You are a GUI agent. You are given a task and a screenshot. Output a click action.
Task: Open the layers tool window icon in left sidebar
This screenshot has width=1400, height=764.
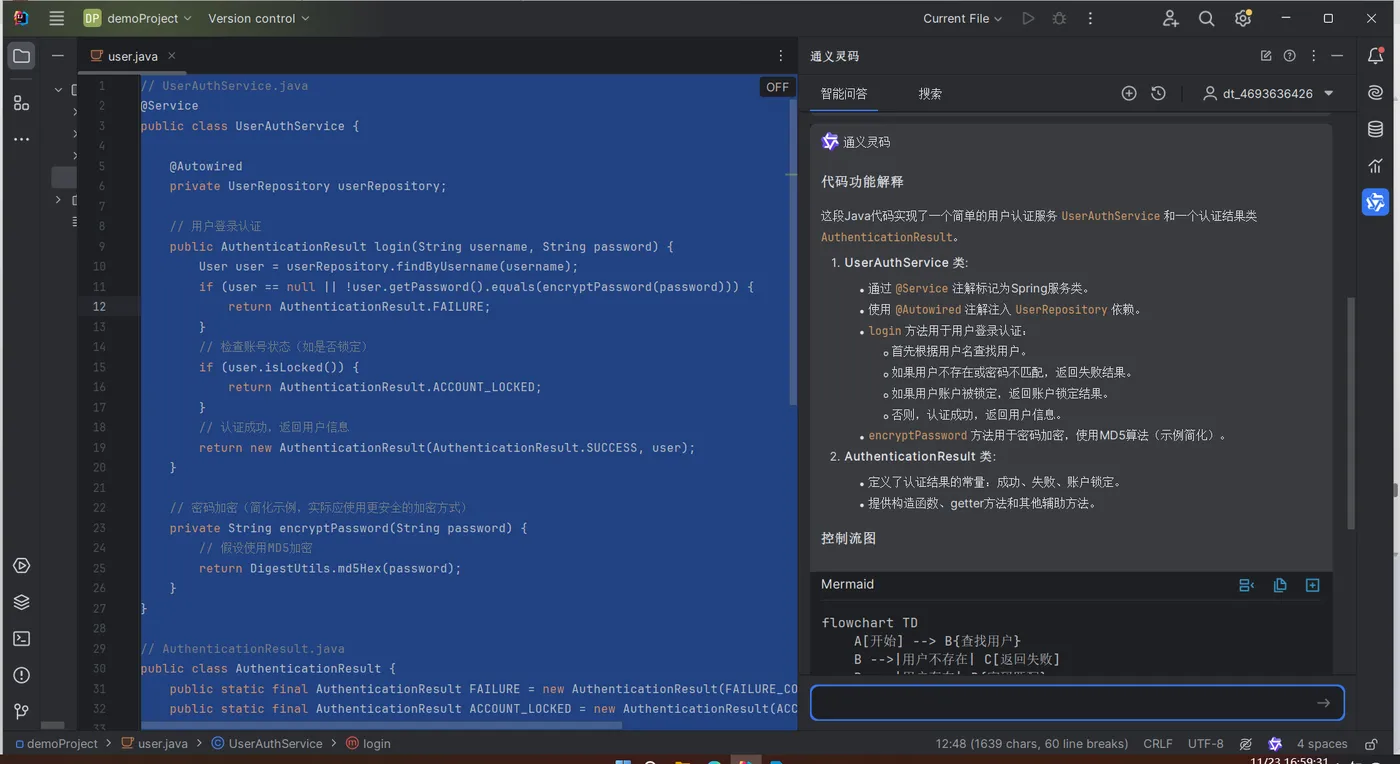click(21, 602)
